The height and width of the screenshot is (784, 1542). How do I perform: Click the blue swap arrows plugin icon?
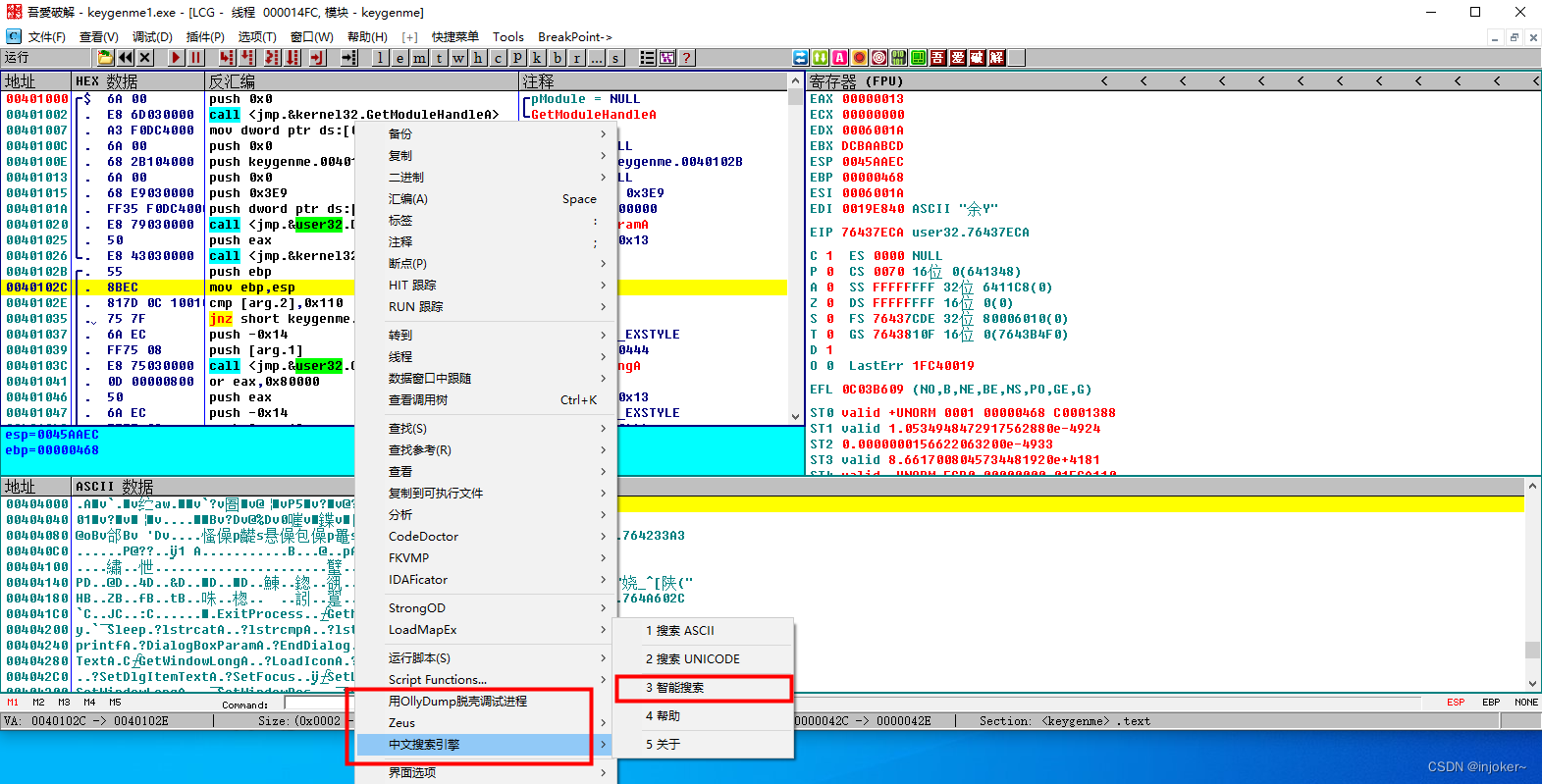[800, 58]
